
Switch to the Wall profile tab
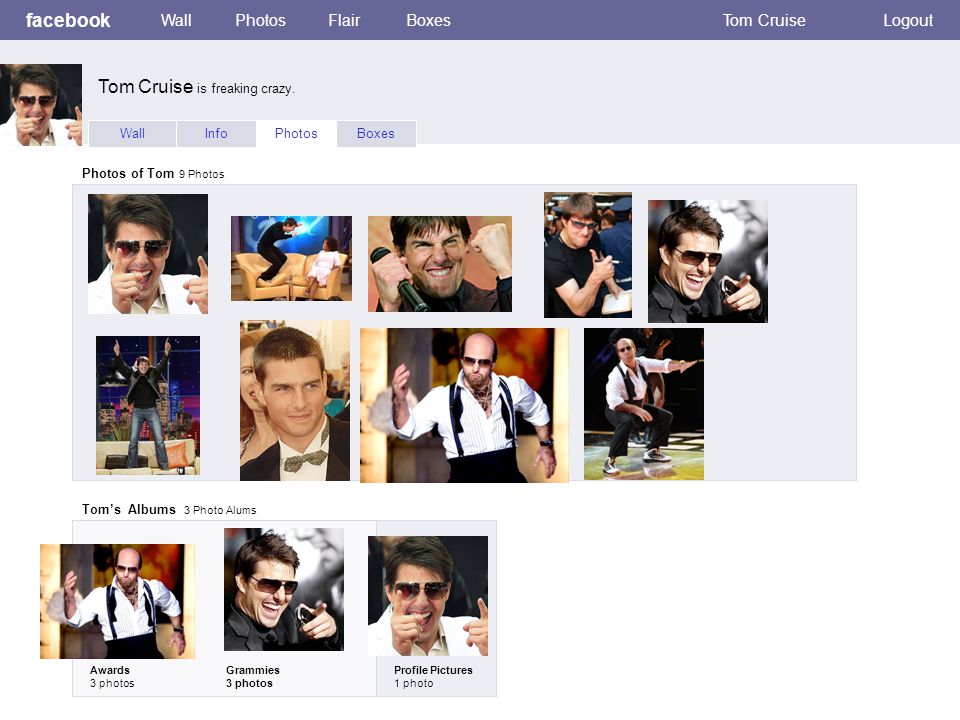[132, 133]
